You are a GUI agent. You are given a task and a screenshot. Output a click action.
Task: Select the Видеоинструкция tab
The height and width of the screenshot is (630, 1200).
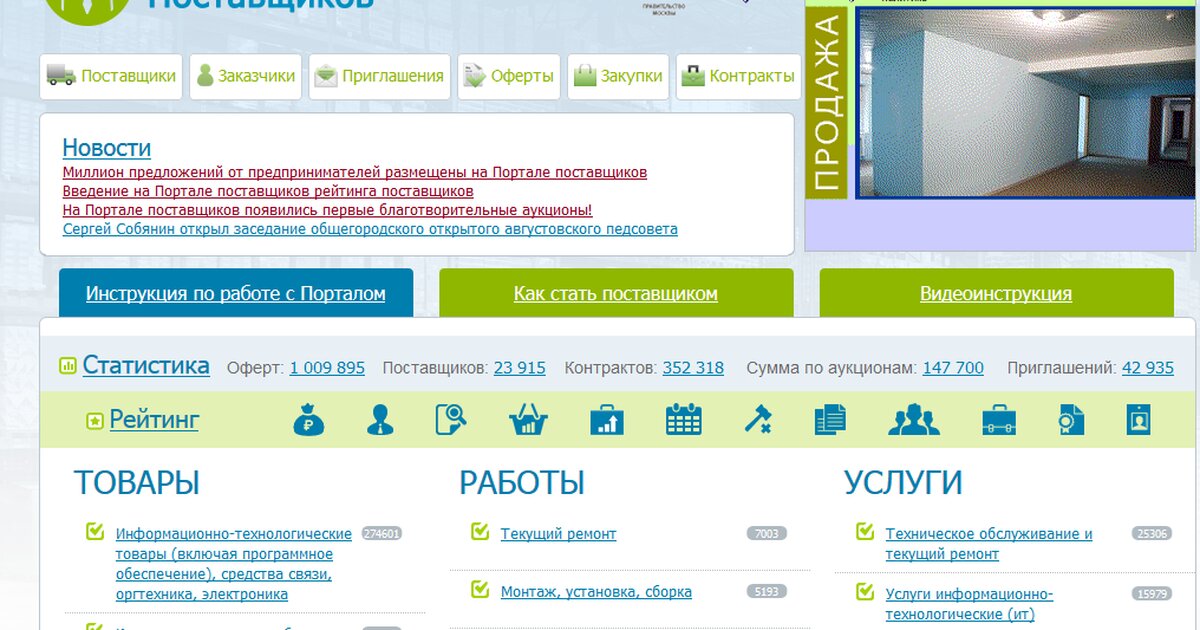tap(996, 294)
